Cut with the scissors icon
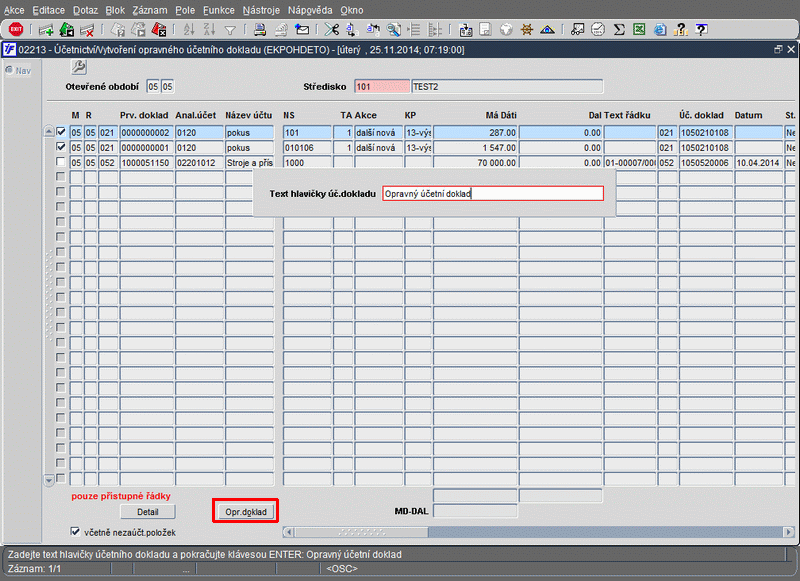 click(332, 30)
